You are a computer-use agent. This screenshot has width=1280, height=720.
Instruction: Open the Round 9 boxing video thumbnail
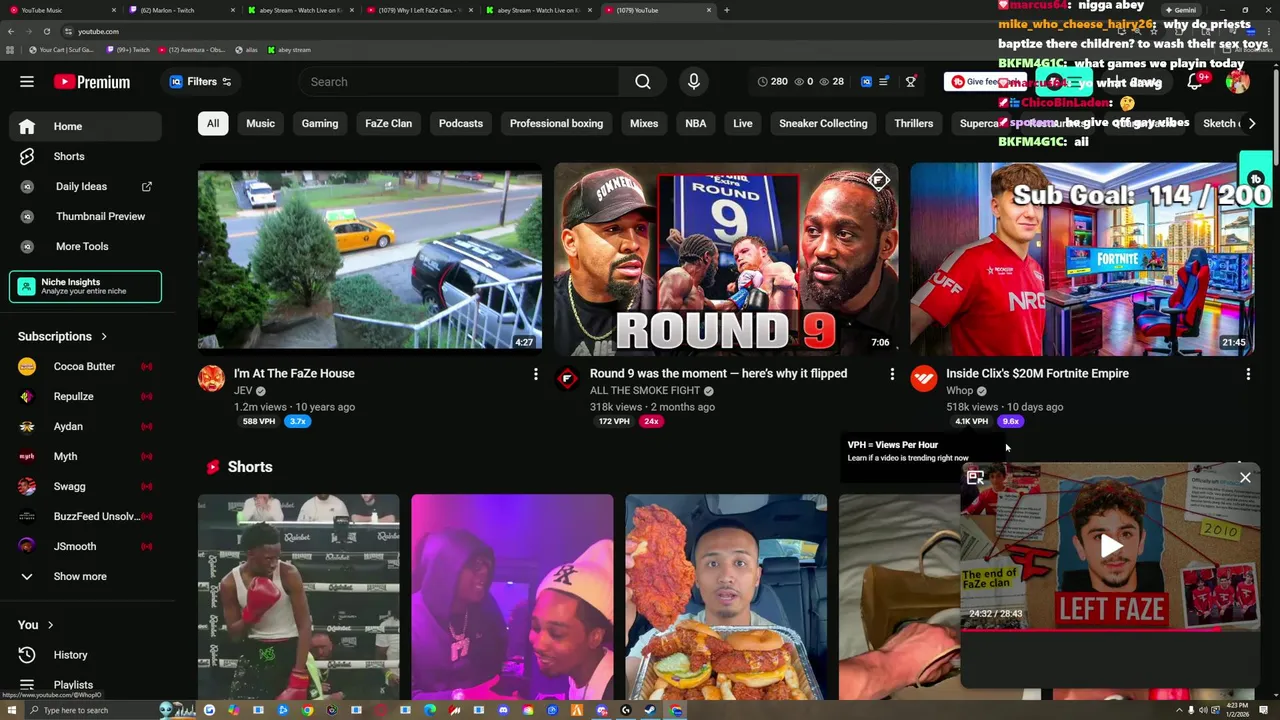tap(726, 259)
